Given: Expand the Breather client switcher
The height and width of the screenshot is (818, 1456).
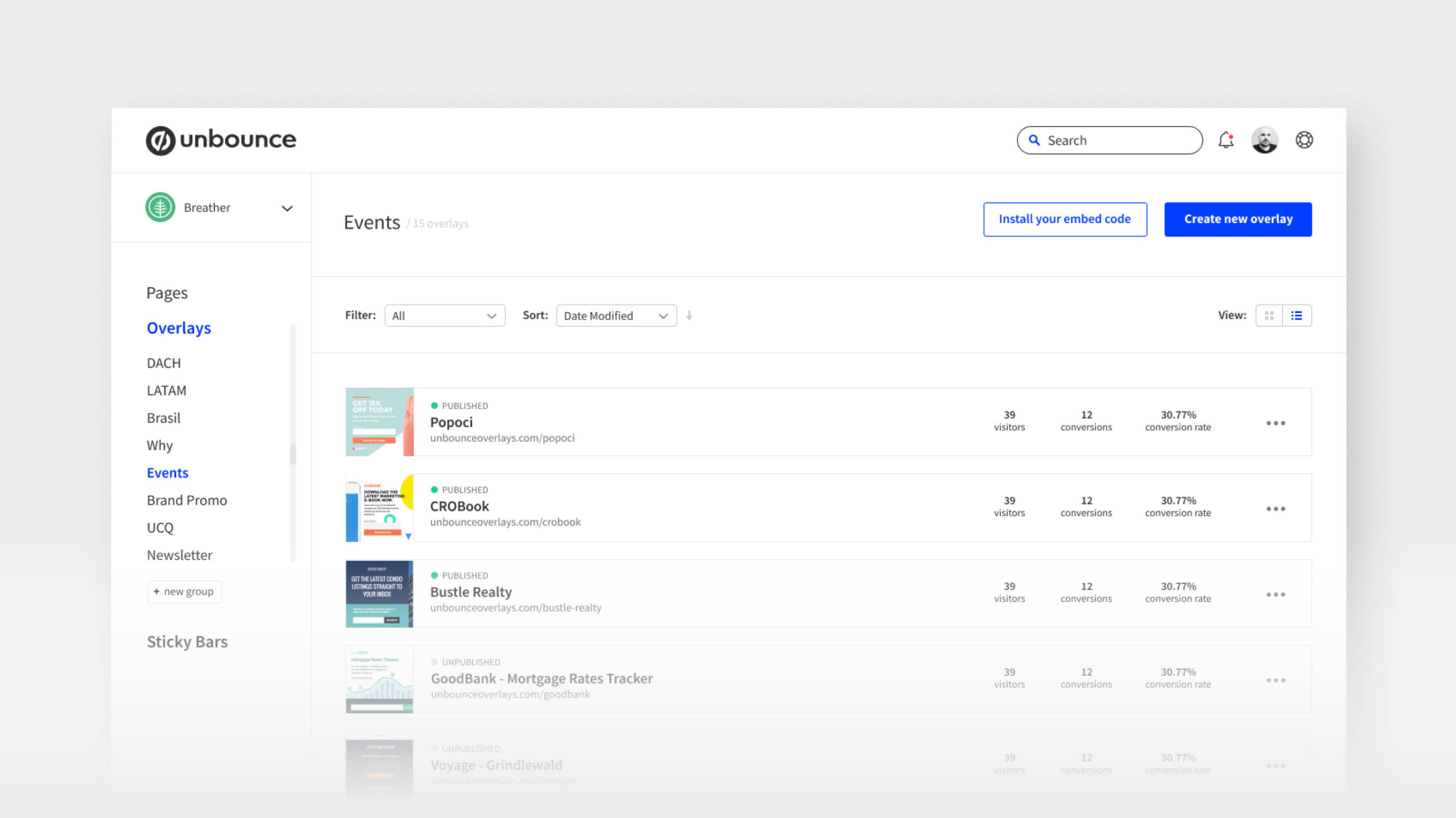Looking at the screenshot, I should [287, 208].
